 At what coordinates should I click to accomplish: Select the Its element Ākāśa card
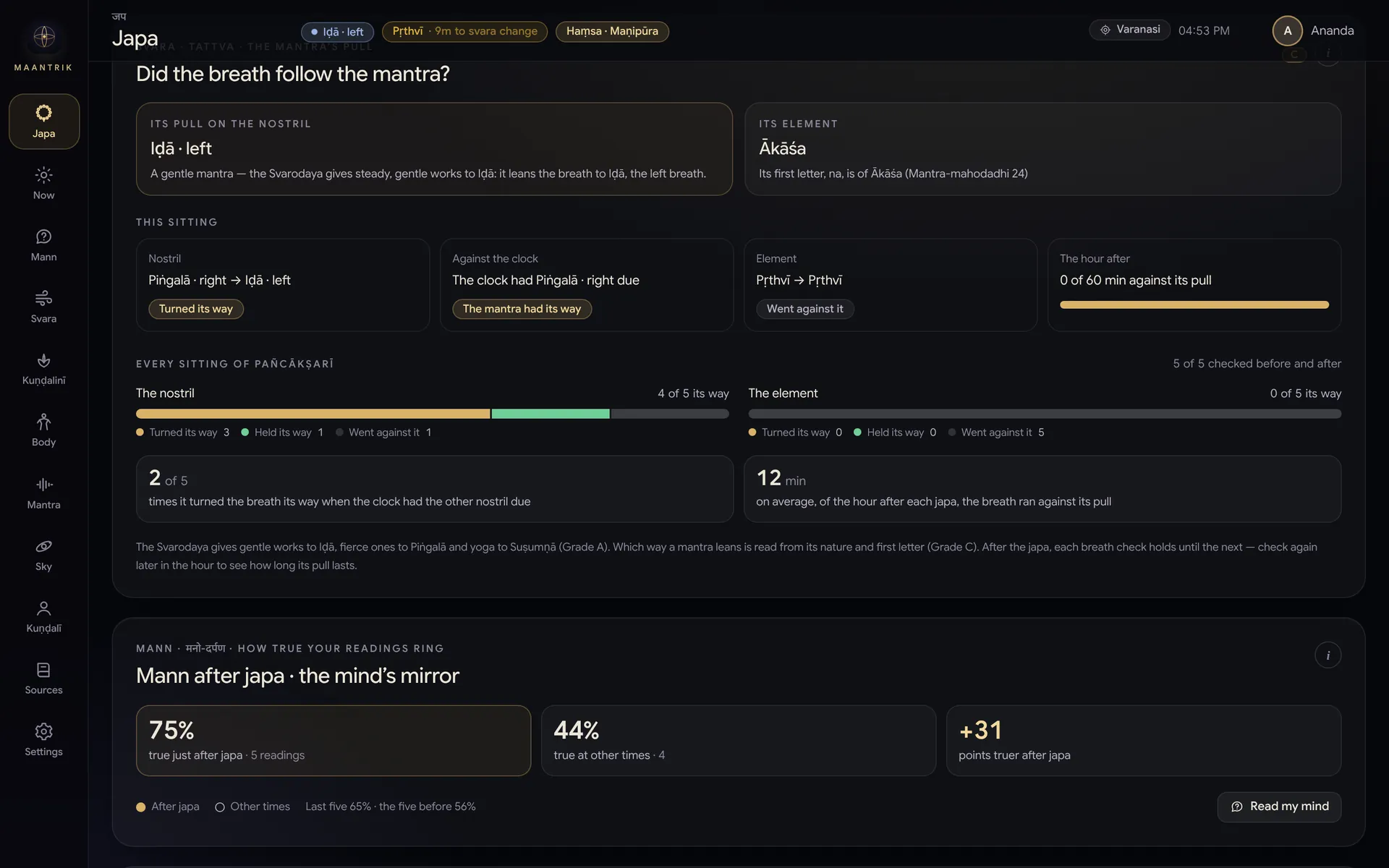[x=1042, y=149]
